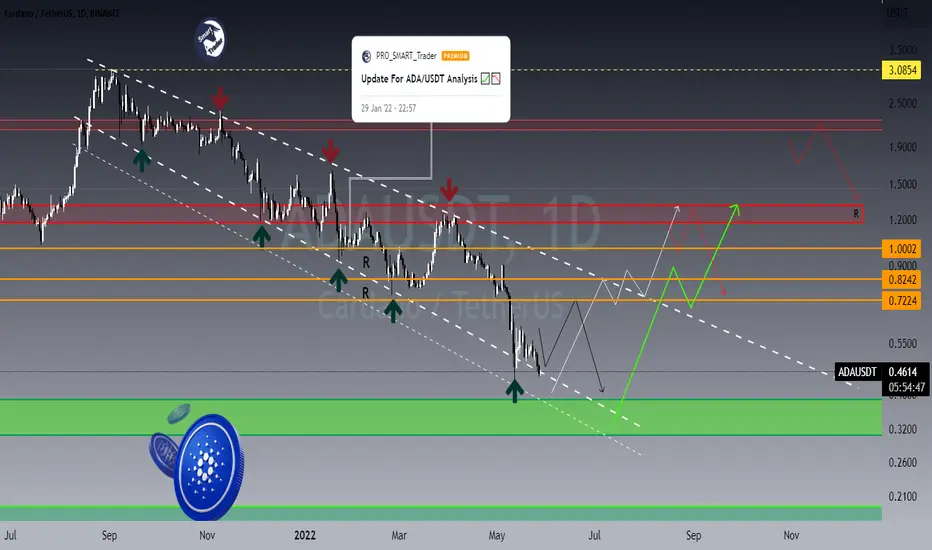Click the 1.2000 price axis label
Screen dimensions: 932x550
[903, 220]
